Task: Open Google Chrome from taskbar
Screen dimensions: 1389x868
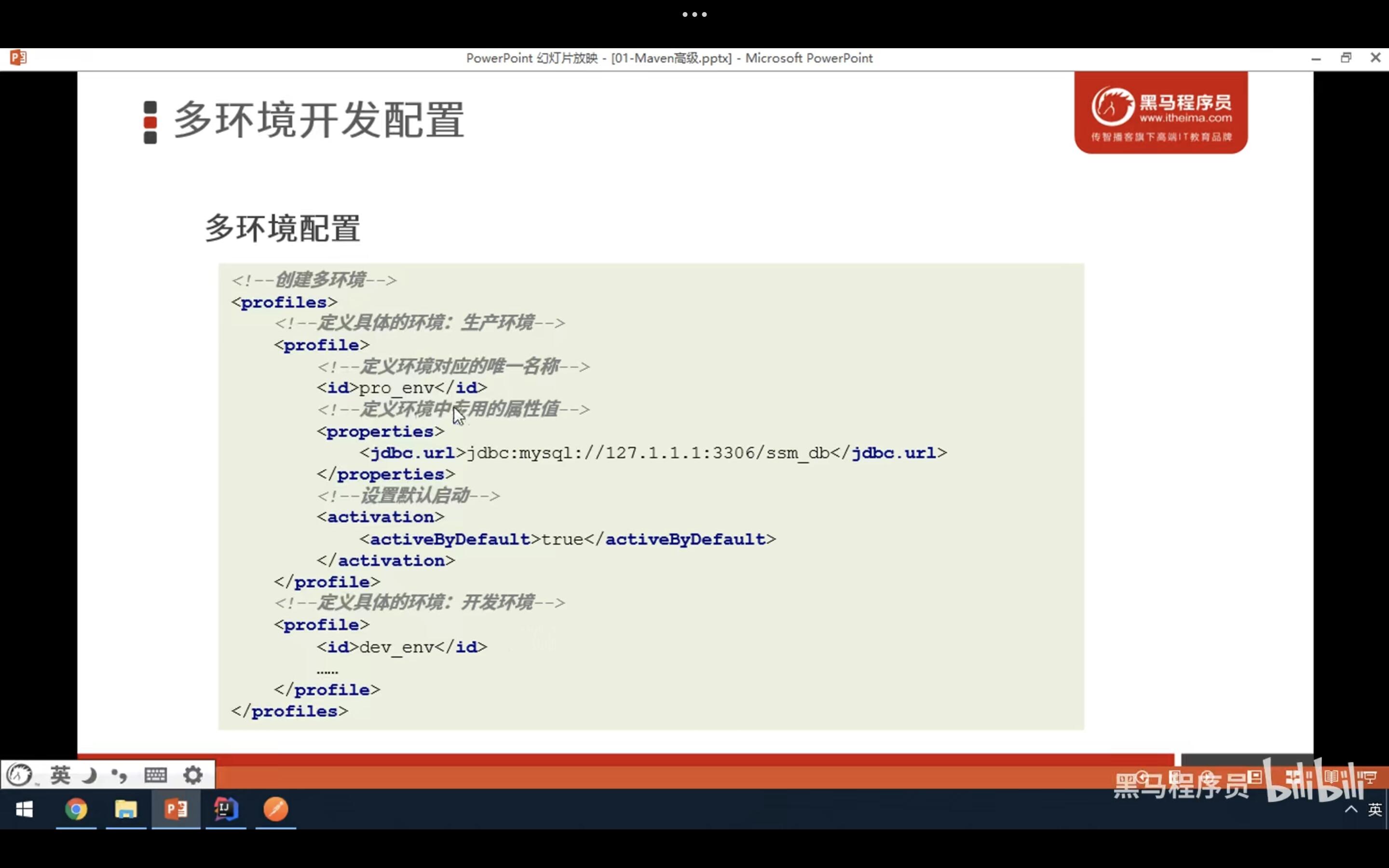Action: click(76, 810)
